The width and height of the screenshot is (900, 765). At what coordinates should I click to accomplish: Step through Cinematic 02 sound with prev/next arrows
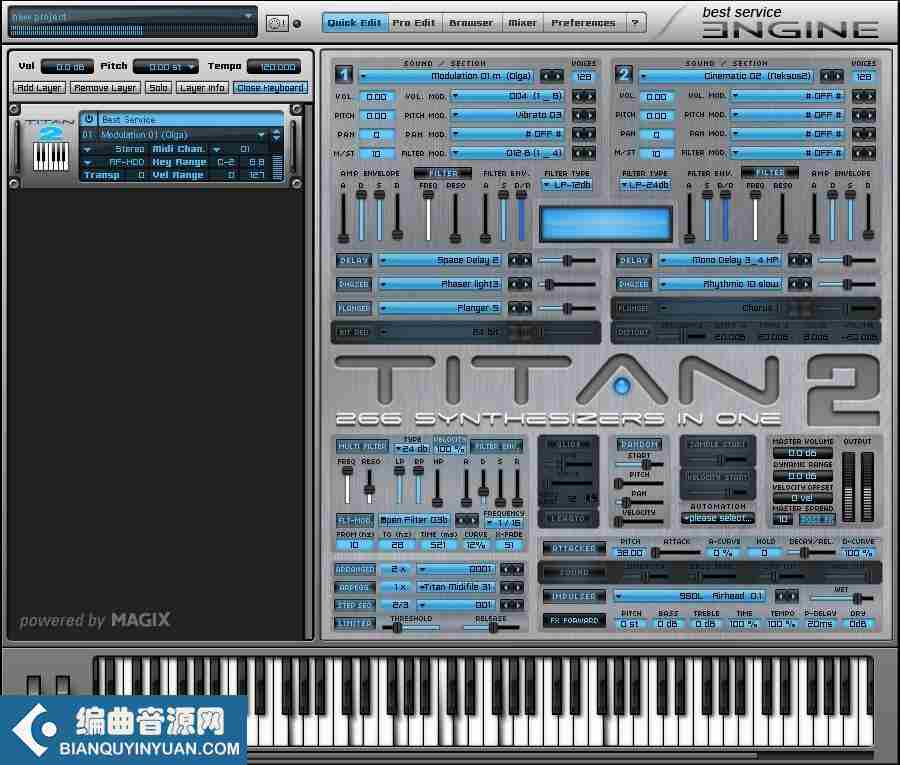(x=832, y=76)
